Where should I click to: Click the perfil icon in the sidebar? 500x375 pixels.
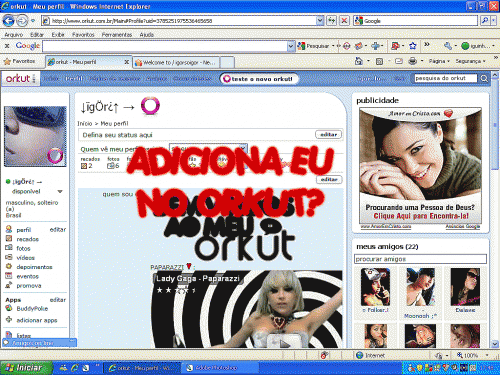coord(9,229)
